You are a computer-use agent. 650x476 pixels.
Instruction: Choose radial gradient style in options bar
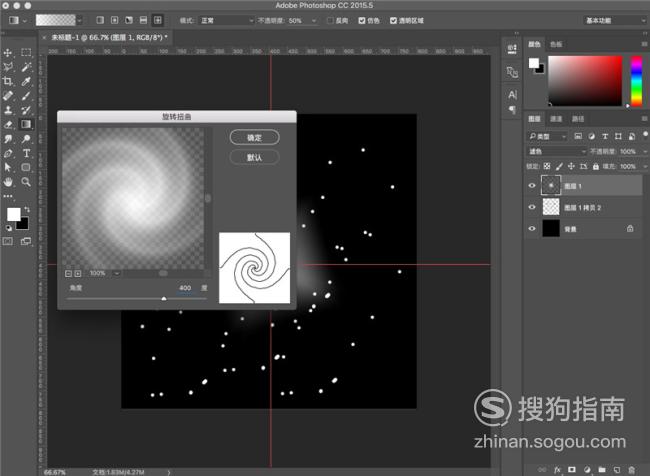(x=114, y=20)
